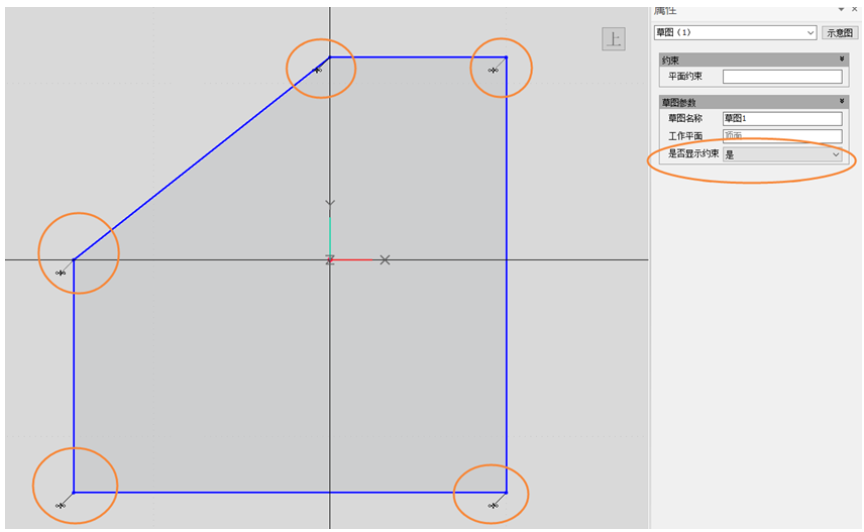Collapse the 约束 section
Viewport: 864px width, 532px height.
pos(841,59)
